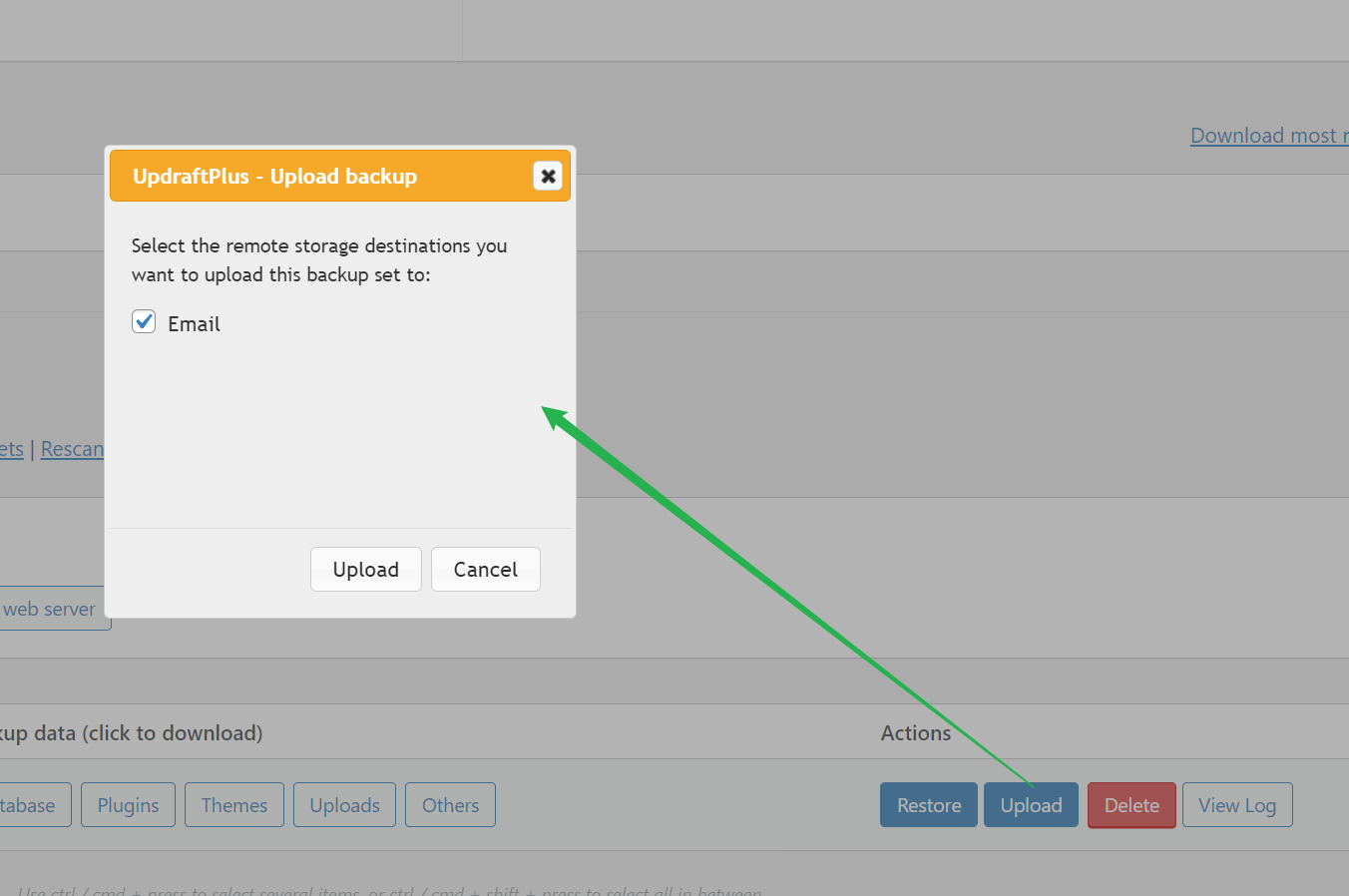Click the UpdraftPlus - Upload backup title

click(x=274, y=177)
